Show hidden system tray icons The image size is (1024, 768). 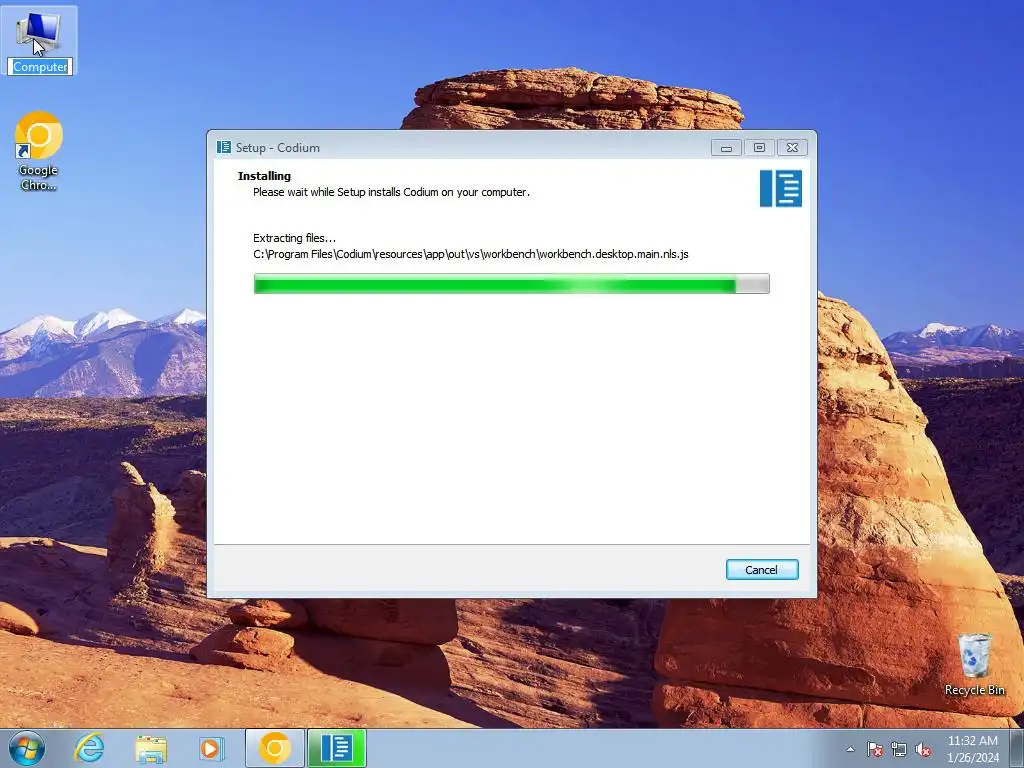pyautogui.click(x=850, y=749)
